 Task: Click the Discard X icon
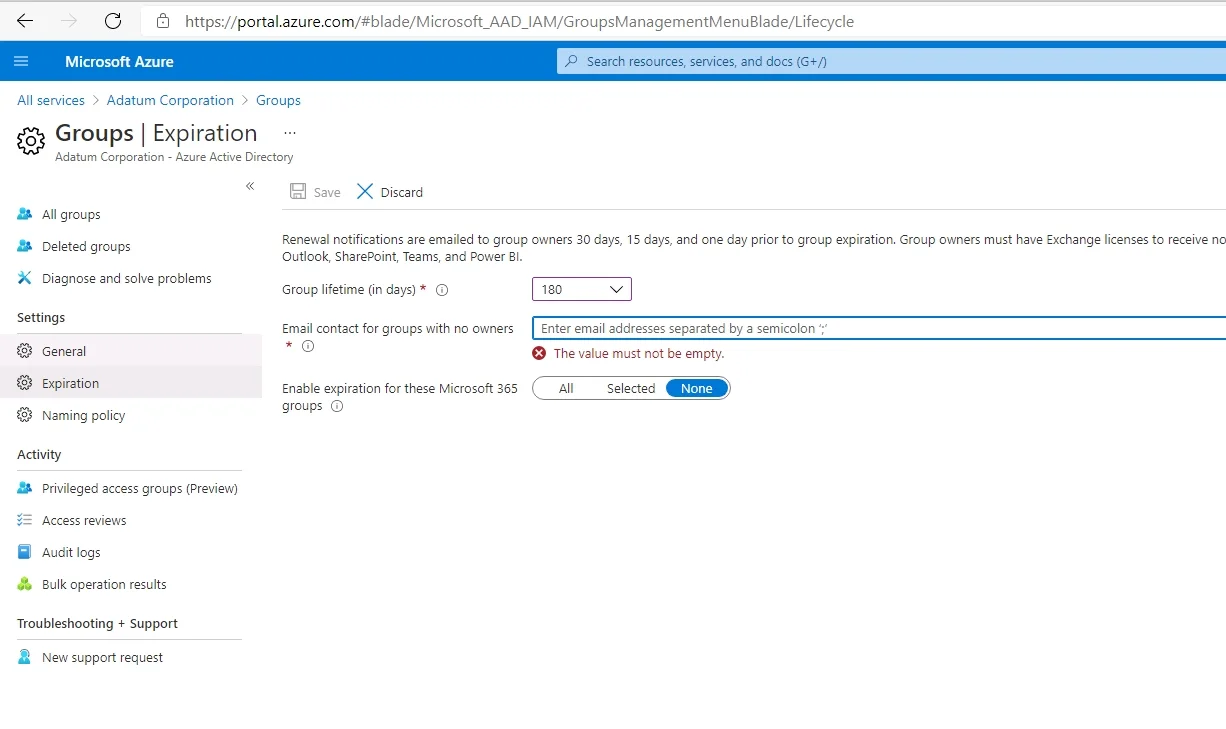(365, 191)
